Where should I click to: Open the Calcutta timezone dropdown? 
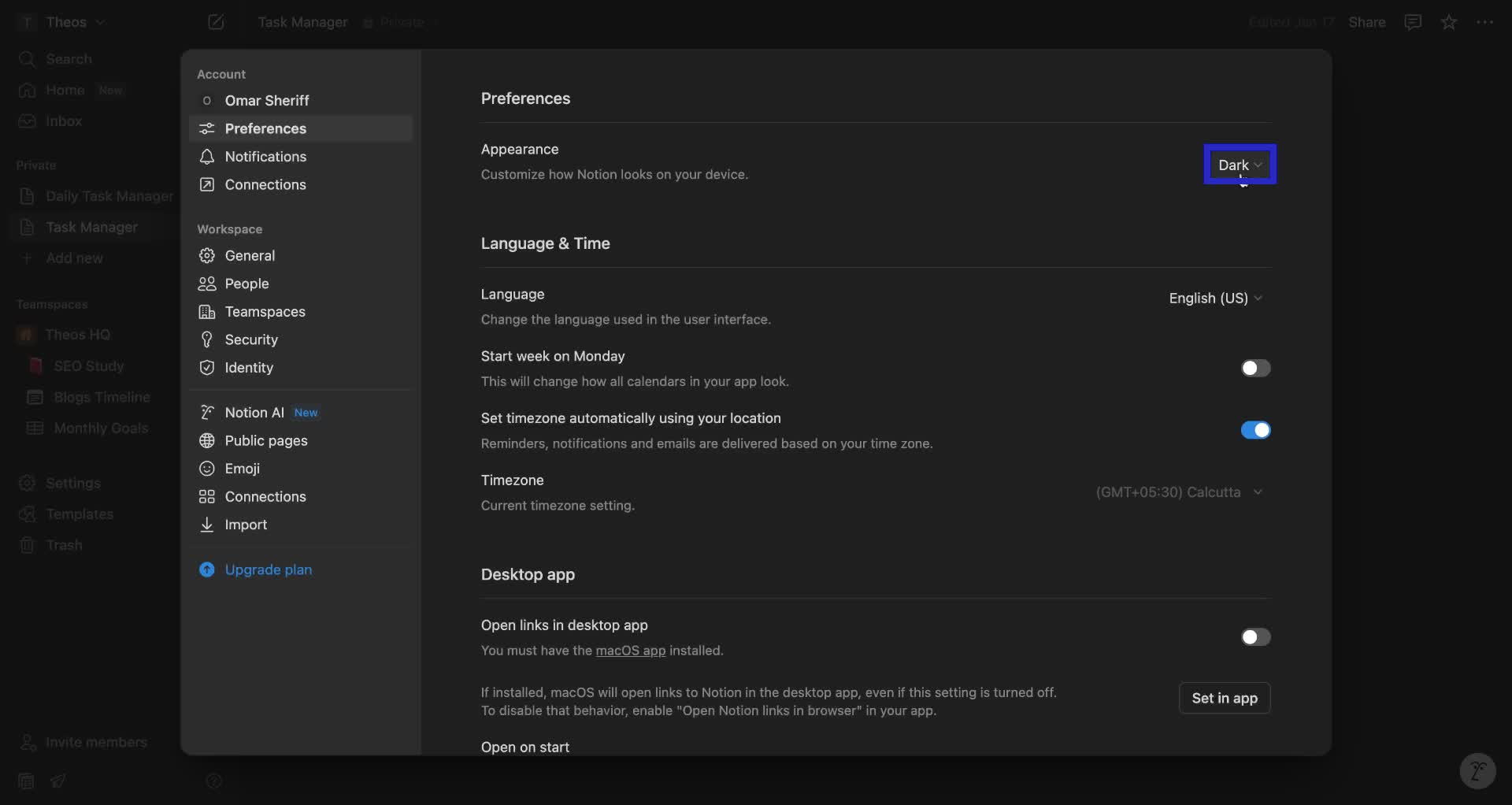click(x=1179, y=492)
